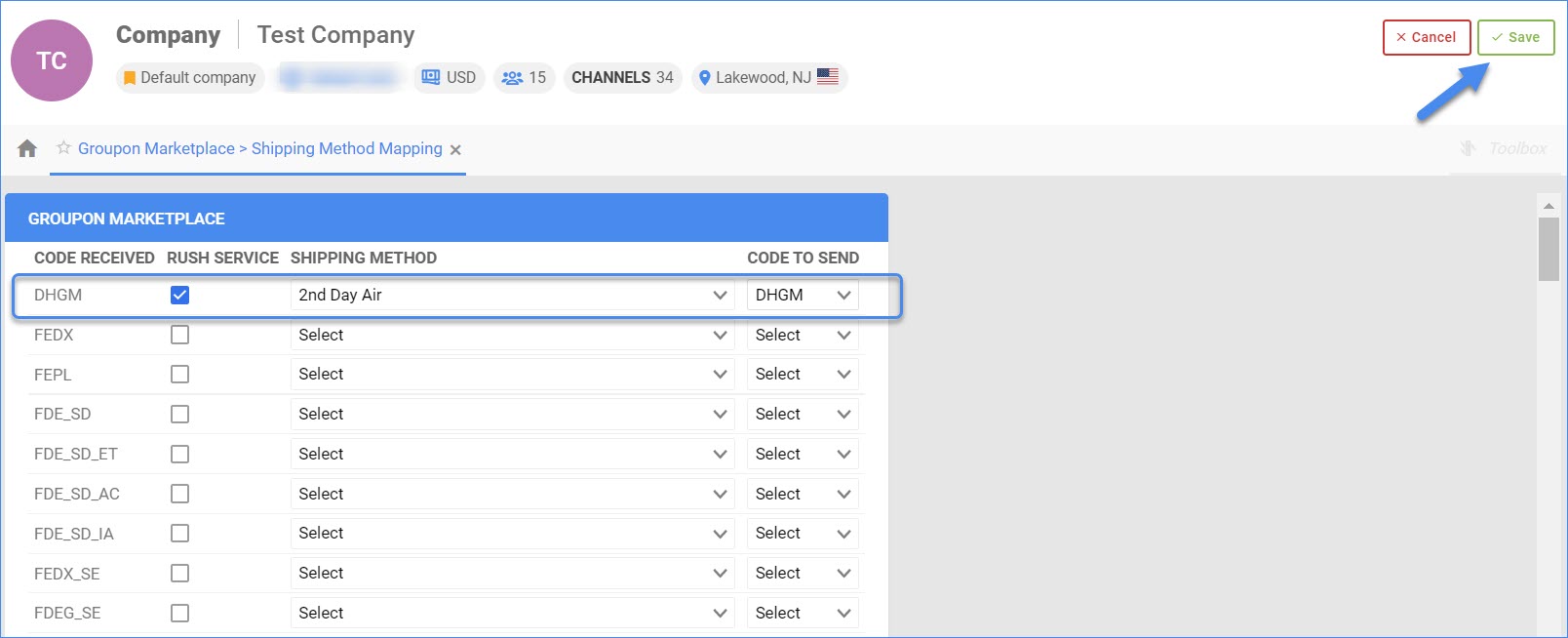Screen dimensions: 1568x638
Task: Check Rush Service for FDE_SD_IA
Action: tap(179, 534)
